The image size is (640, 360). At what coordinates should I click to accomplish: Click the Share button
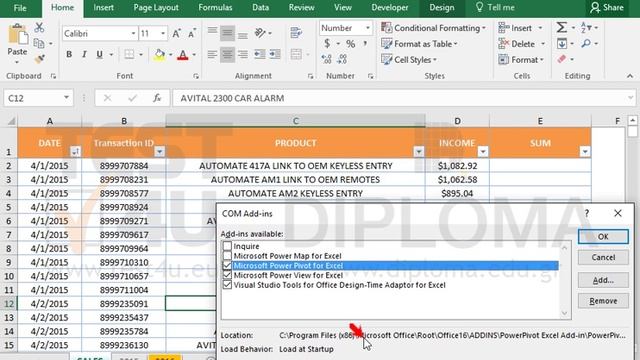coord(607,8)
